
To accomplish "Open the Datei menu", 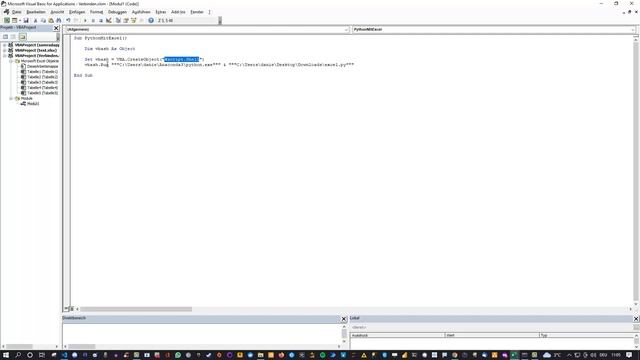I will pos(16,12).
